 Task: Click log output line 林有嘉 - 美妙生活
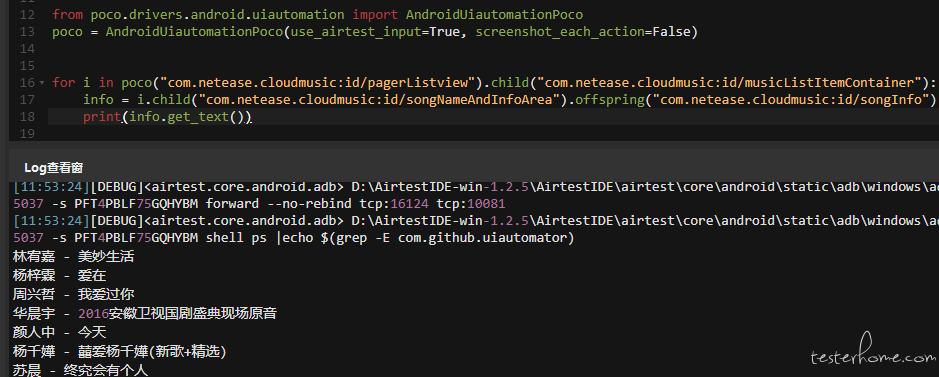point(74,257)
